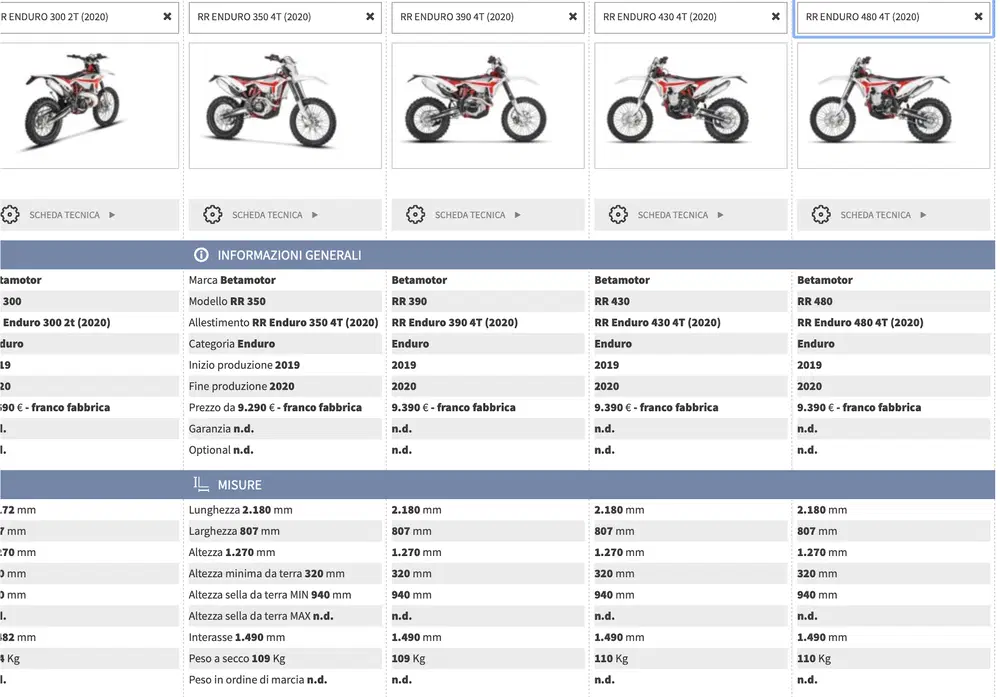The image size is (1000, 697).
Task: Select 'Optional n.d.' row
Action: coord(285,450)
